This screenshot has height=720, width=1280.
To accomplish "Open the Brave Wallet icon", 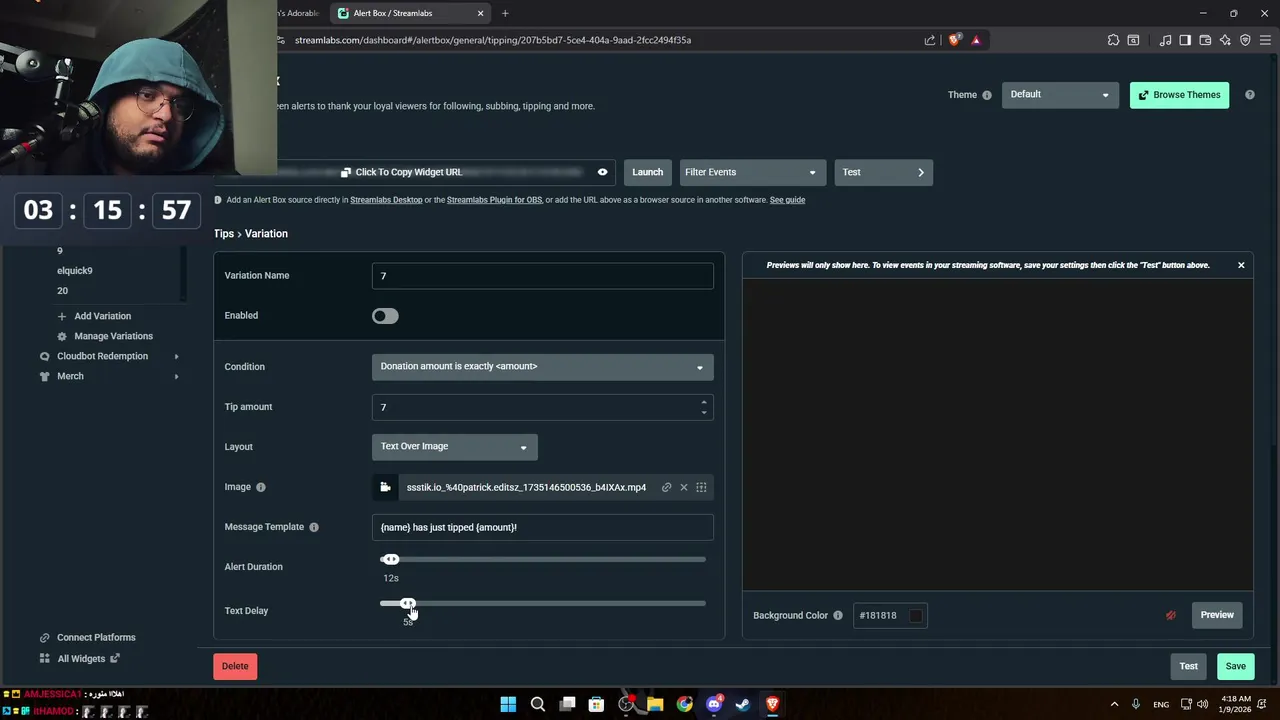I will (1205, 40).
